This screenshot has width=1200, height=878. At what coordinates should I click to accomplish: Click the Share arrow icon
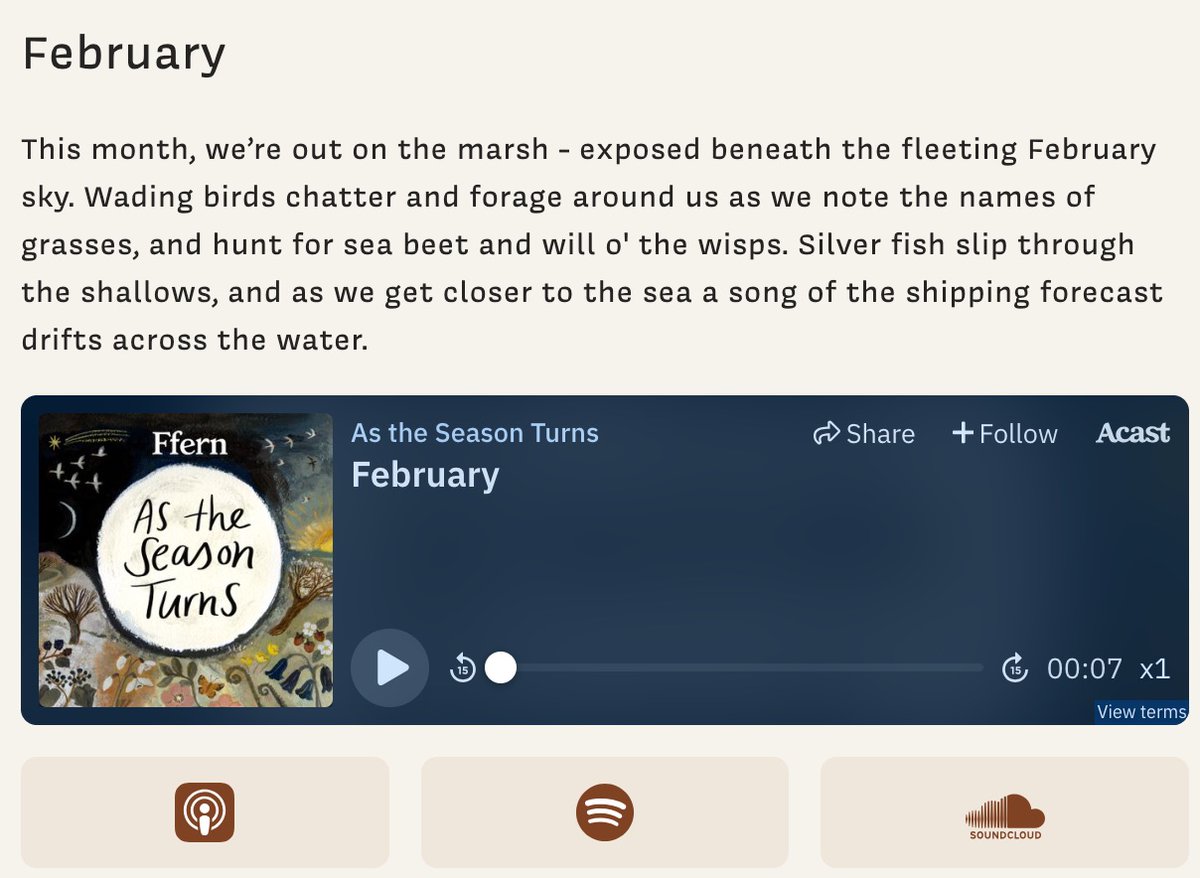point(826,433)
